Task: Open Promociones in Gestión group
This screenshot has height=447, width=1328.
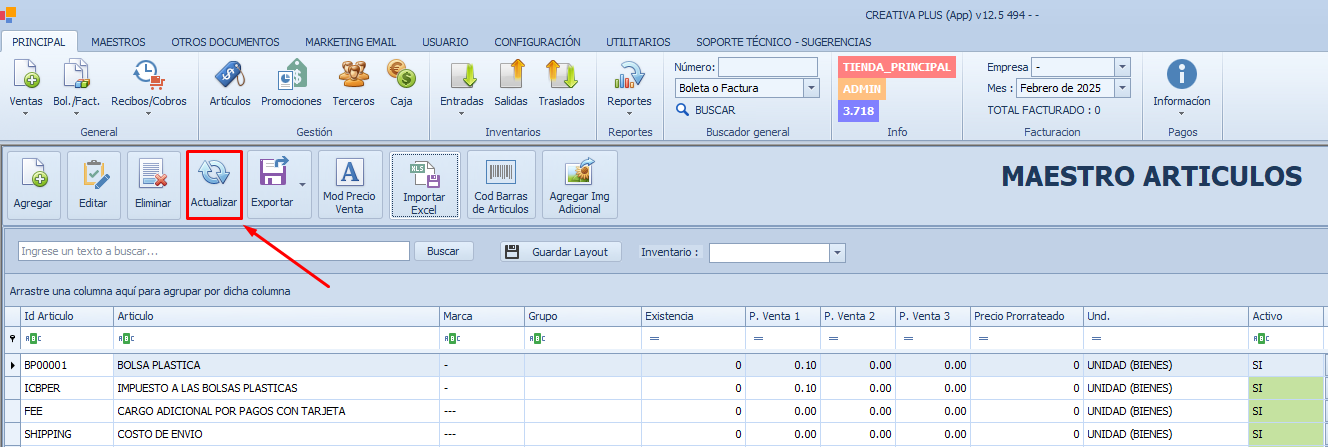Action: (x=291, y=83)
